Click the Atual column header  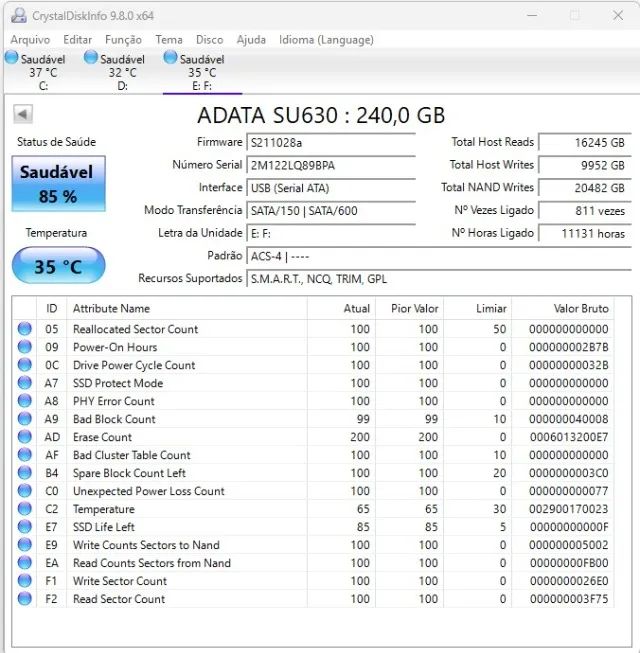[341, 308]
